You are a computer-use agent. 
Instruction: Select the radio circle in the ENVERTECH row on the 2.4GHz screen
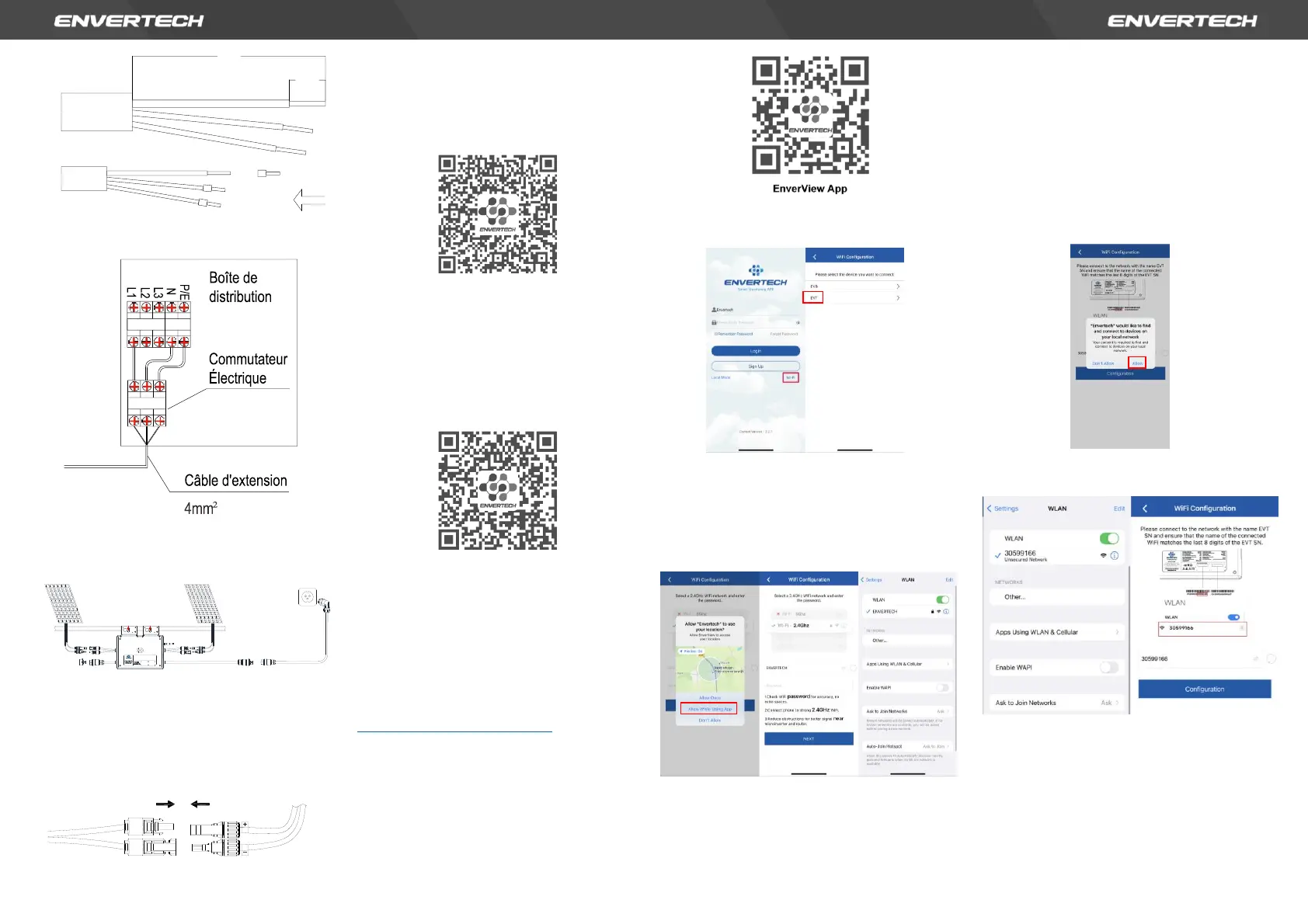[x=853, y=668]
